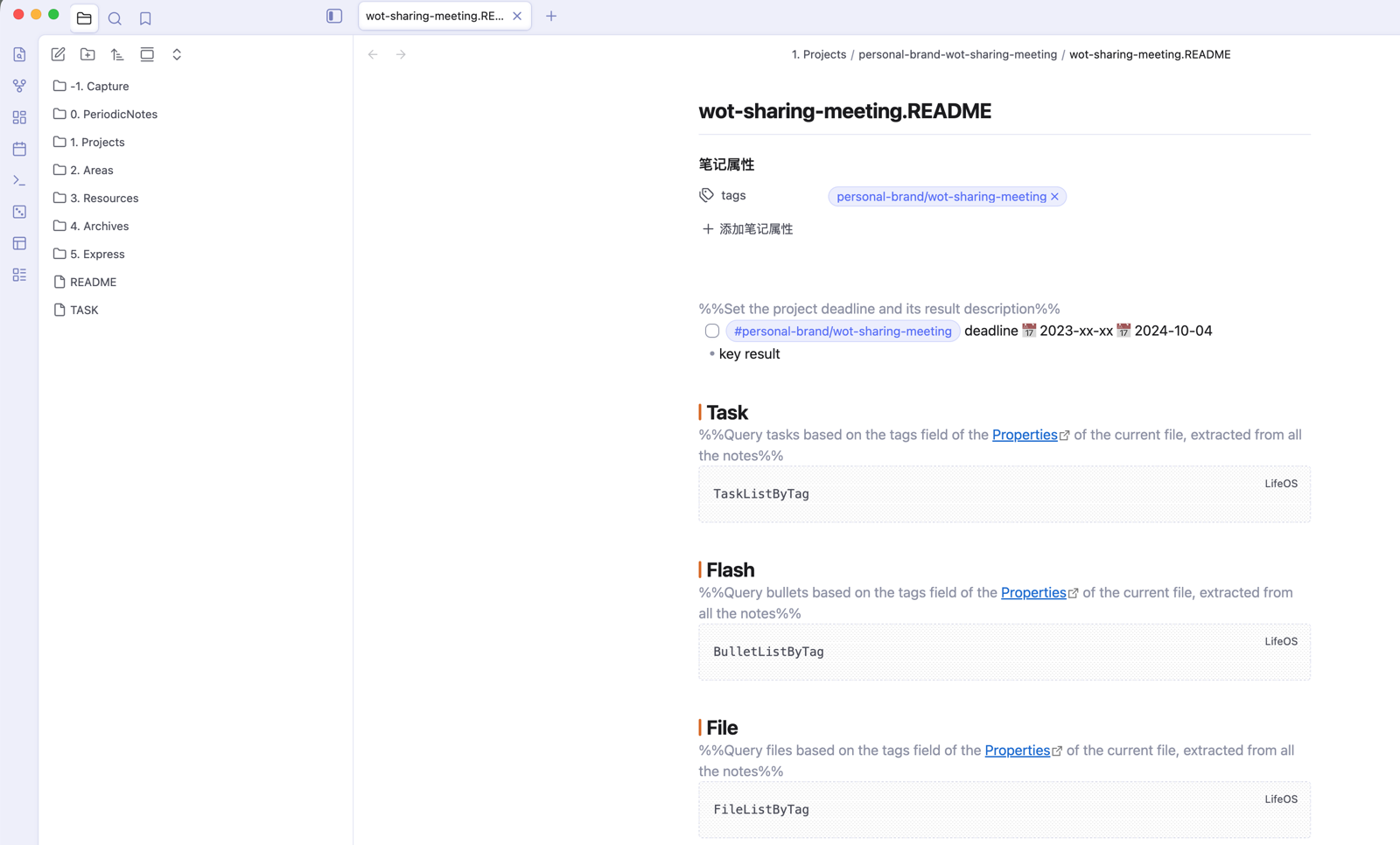
Task: Click the 1. Projects breadcrumb
Action: pyautogui.click(x=819, y=54)
